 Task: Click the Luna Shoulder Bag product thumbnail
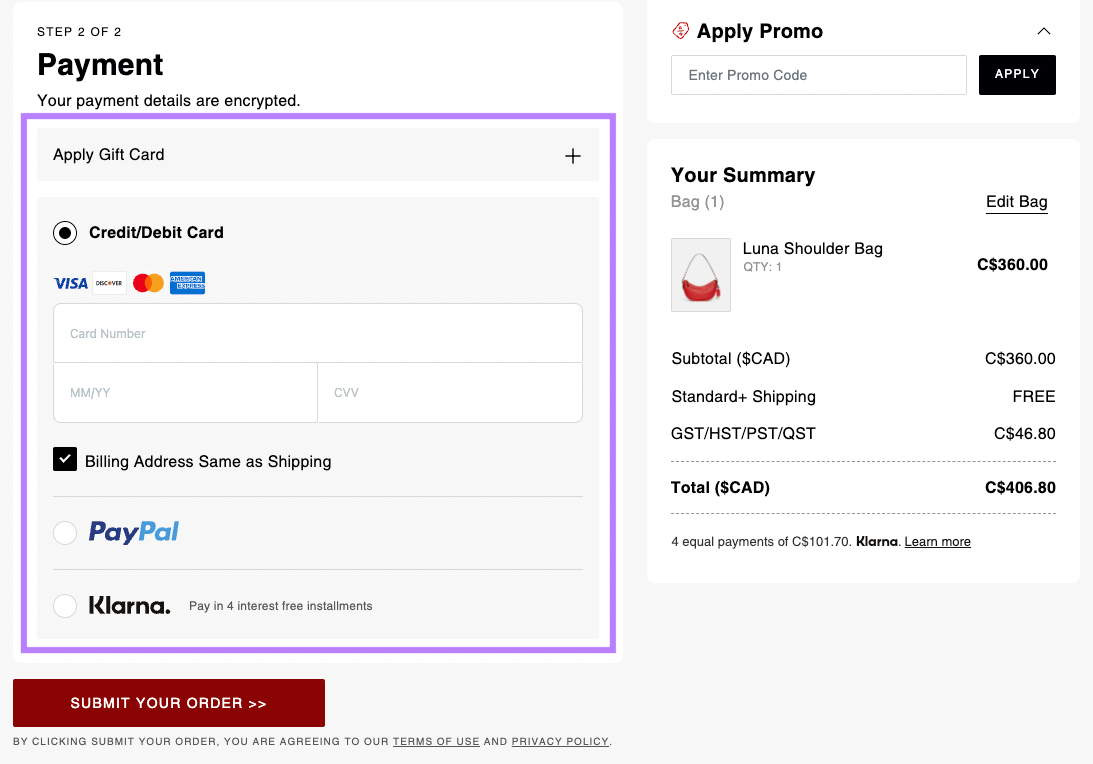coord(700,274)
